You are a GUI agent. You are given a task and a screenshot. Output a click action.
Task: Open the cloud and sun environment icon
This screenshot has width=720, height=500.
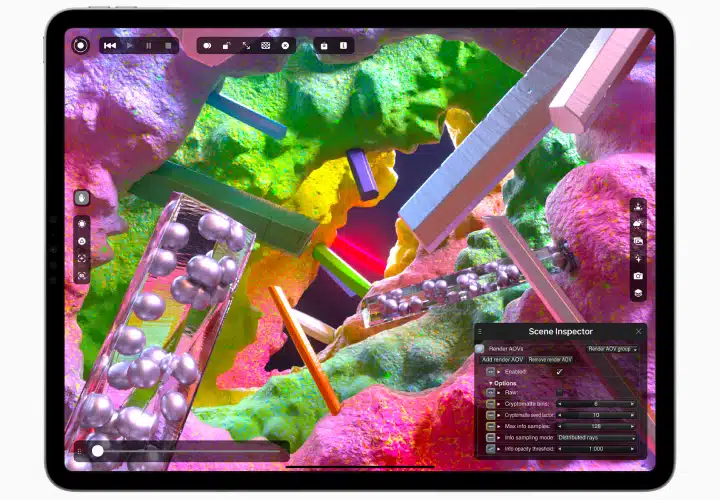point(638,224)
